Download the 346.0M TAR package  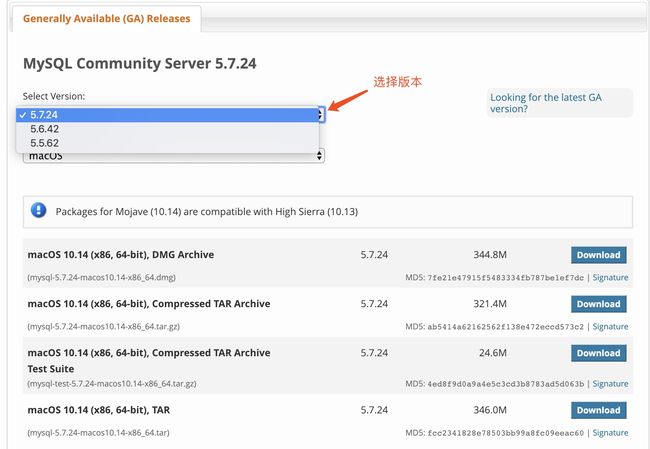click(x=599, y=410)
